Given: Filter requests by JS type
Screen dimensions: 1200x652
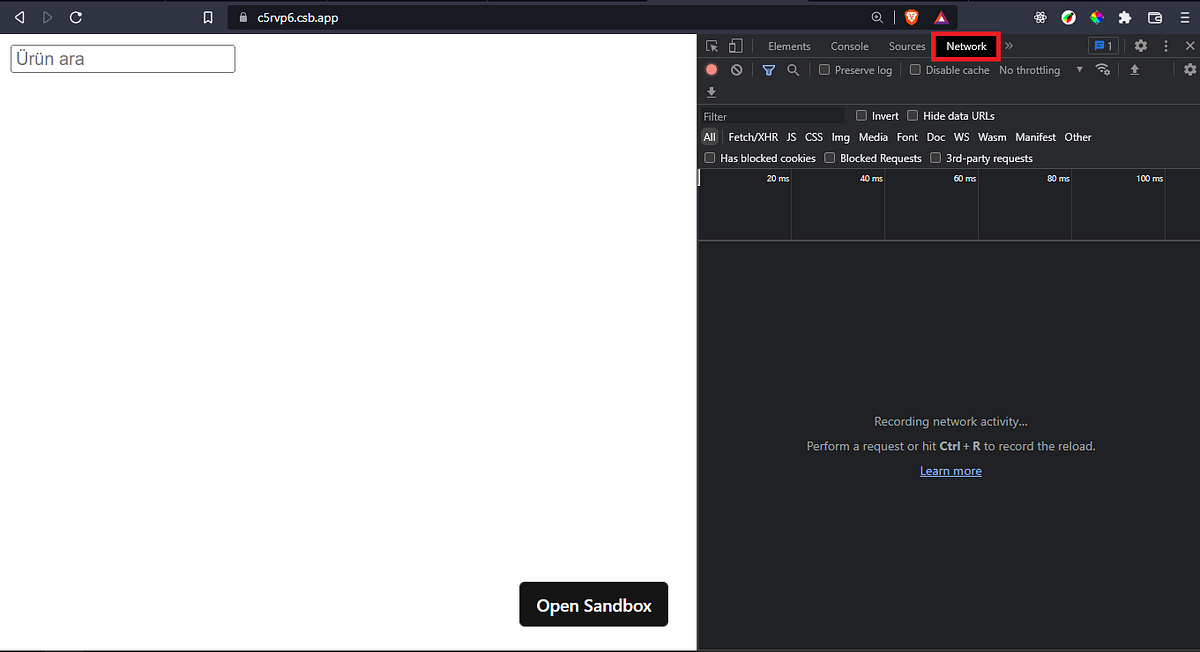Looking at the screenshot, I should (x=791, y=137).
